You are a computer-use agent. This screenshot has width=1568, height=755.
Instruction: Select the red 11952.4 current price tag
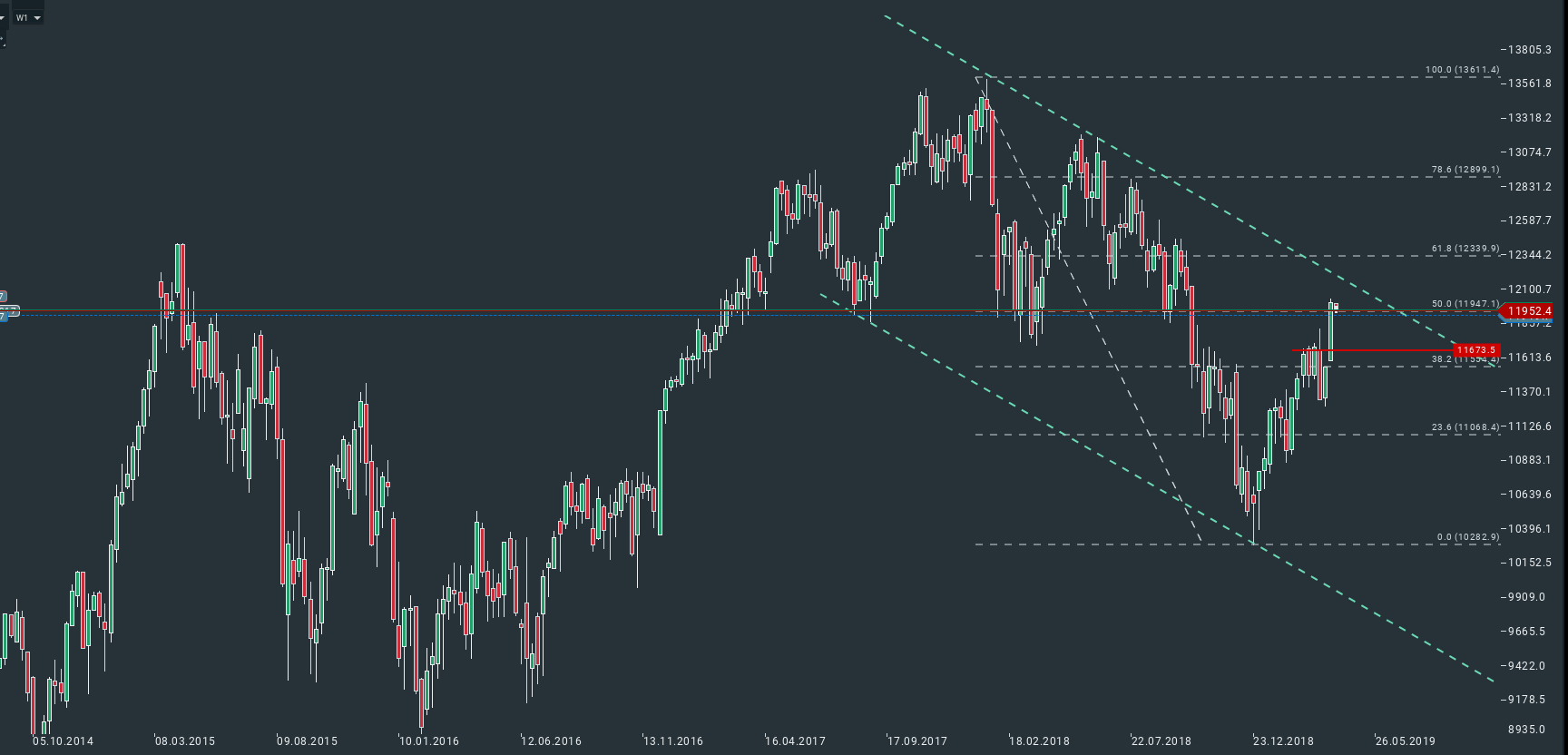click(1528, 311)
